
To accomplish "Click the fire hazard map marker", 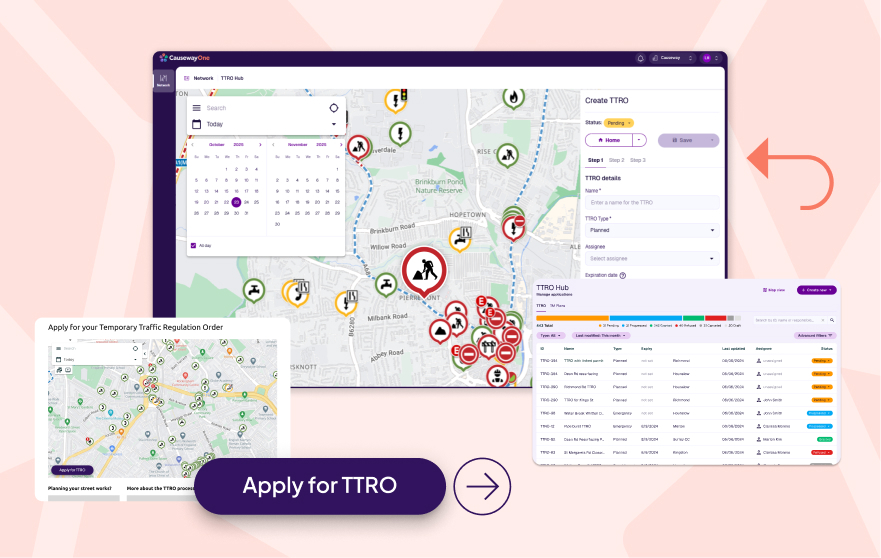I will 512,98.
